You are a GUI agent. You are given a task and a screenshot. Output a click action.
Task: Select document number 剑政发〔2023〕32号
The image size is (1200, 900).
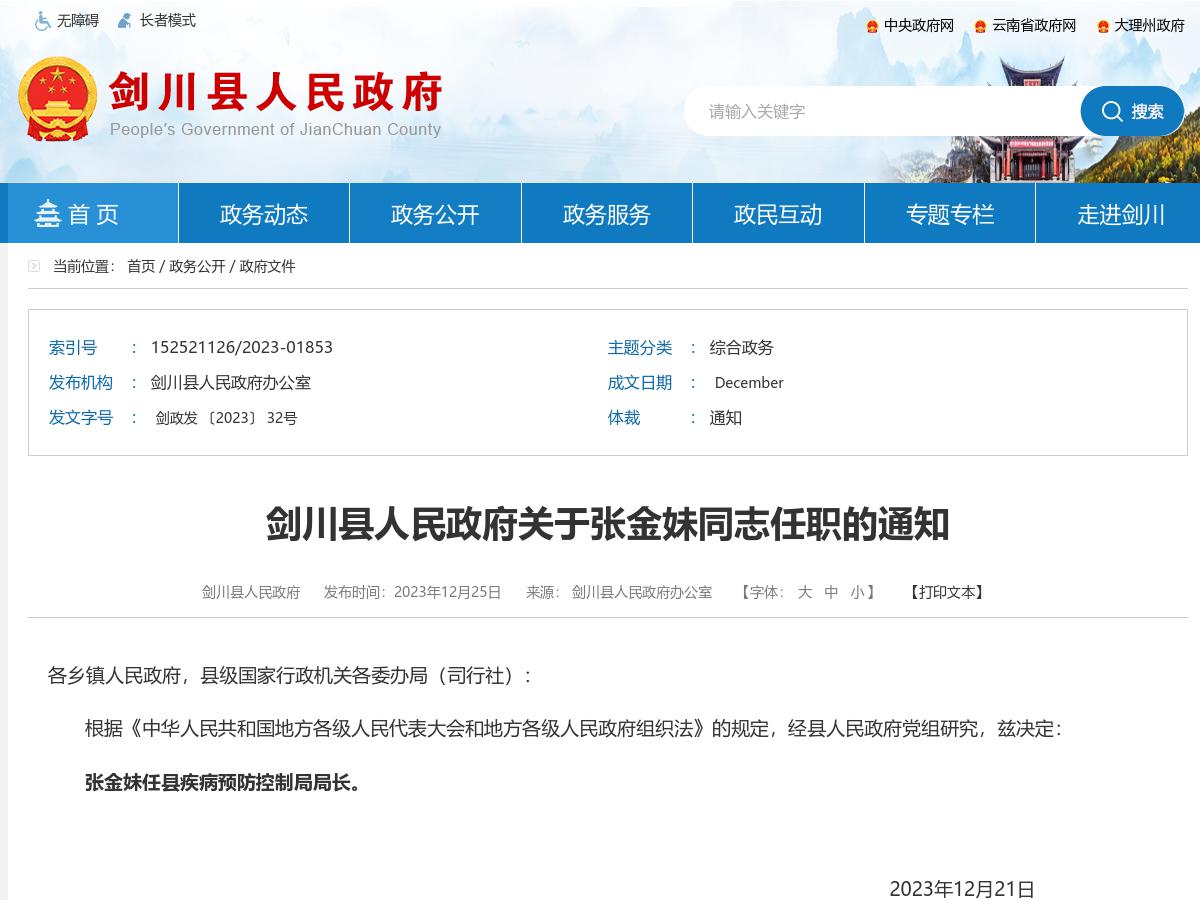tap(226, 418)
